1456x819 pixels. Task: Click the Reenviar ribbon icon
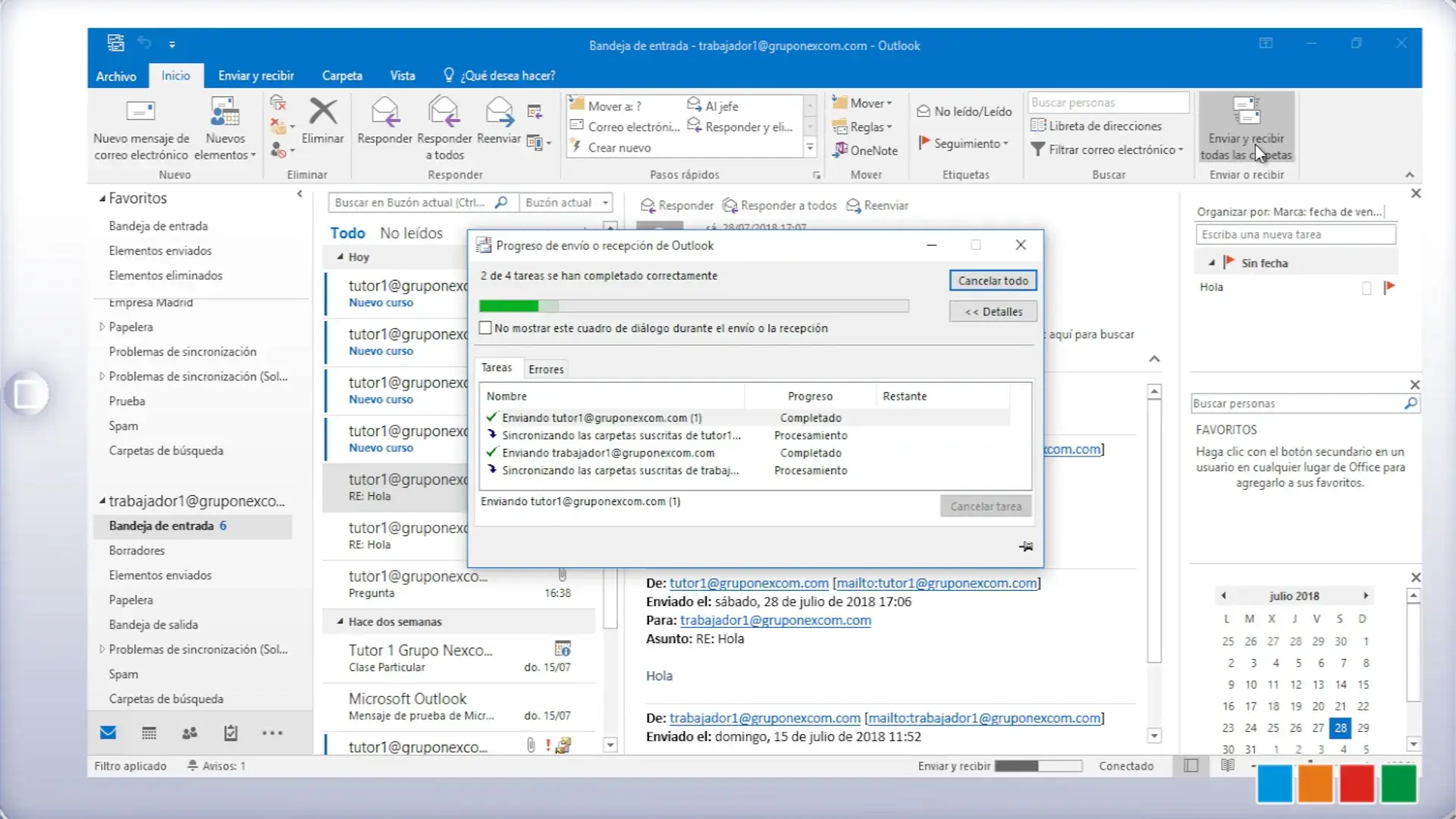(x=499, y=111)
